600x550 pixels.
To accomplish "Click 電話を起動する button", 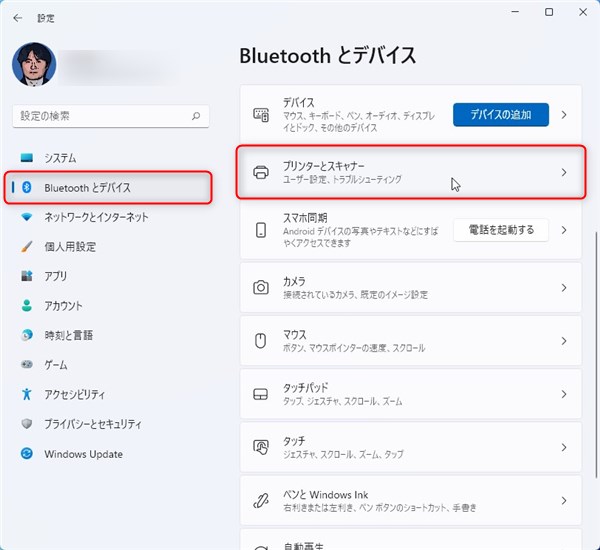I will point(501,230).
